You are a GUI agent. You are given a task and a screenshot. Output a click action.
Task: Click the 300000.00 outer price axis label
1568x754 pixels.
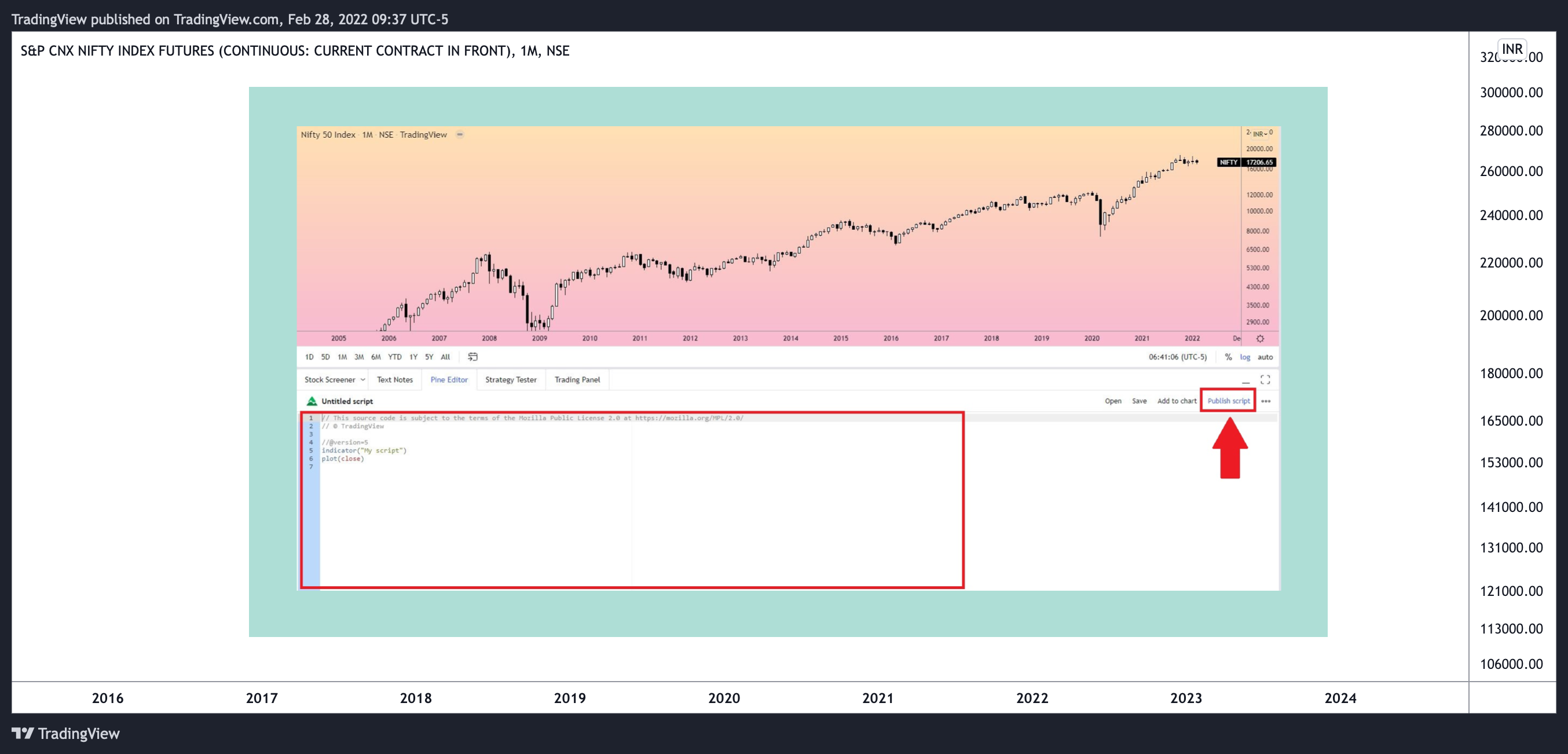(1511, 93)
